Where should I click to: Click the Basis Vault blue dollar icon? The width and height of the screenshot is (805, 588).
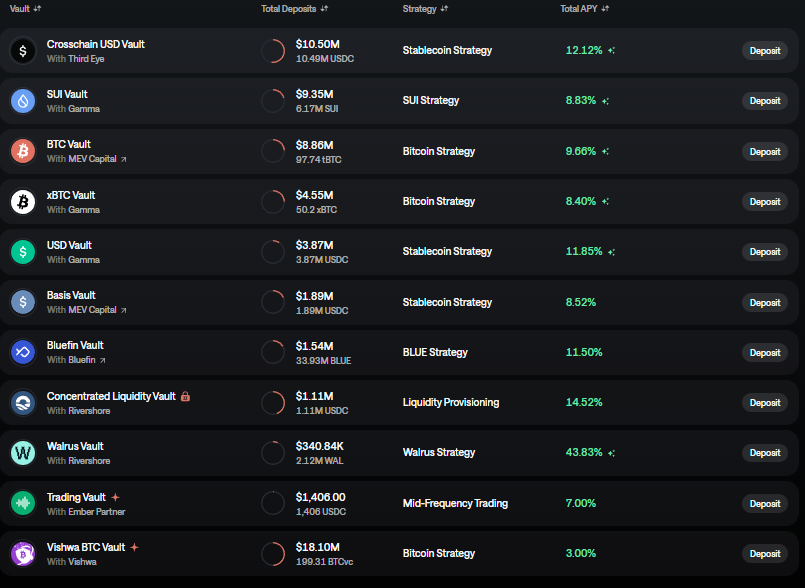click(23, 302)
